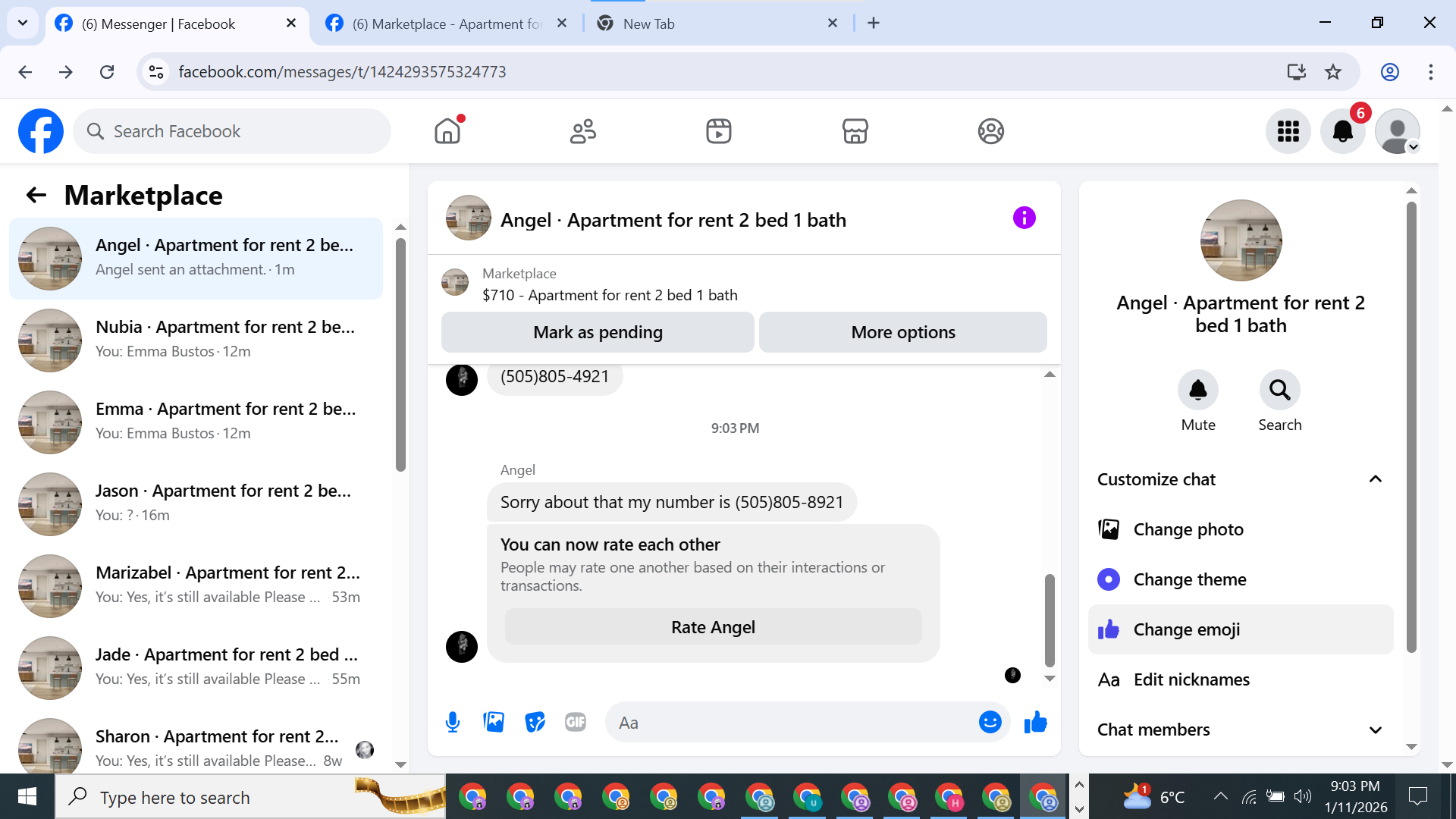View site information icon in address bar
The width and height of the screenshot is (1456, 819).
point(156,72)
